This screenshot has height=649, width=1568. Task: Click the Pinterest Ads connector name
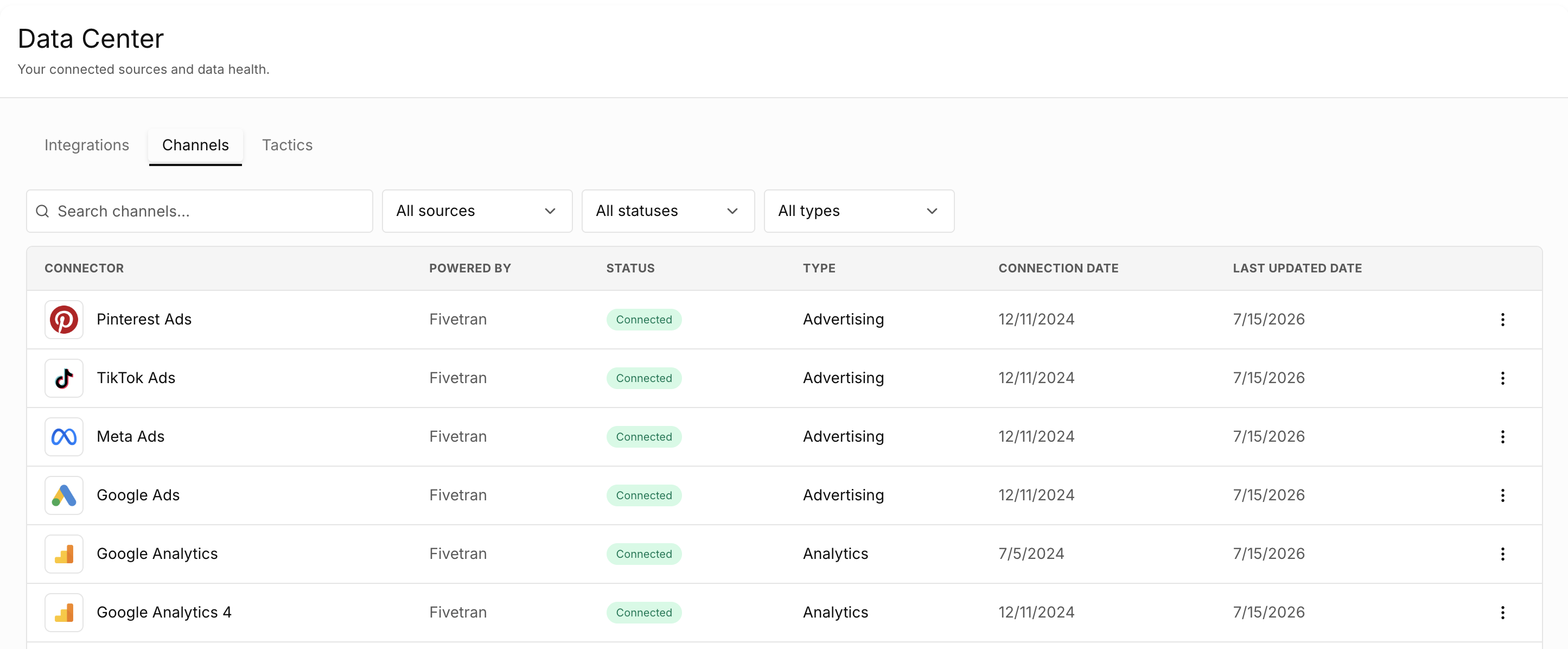[x=144, y=320]
